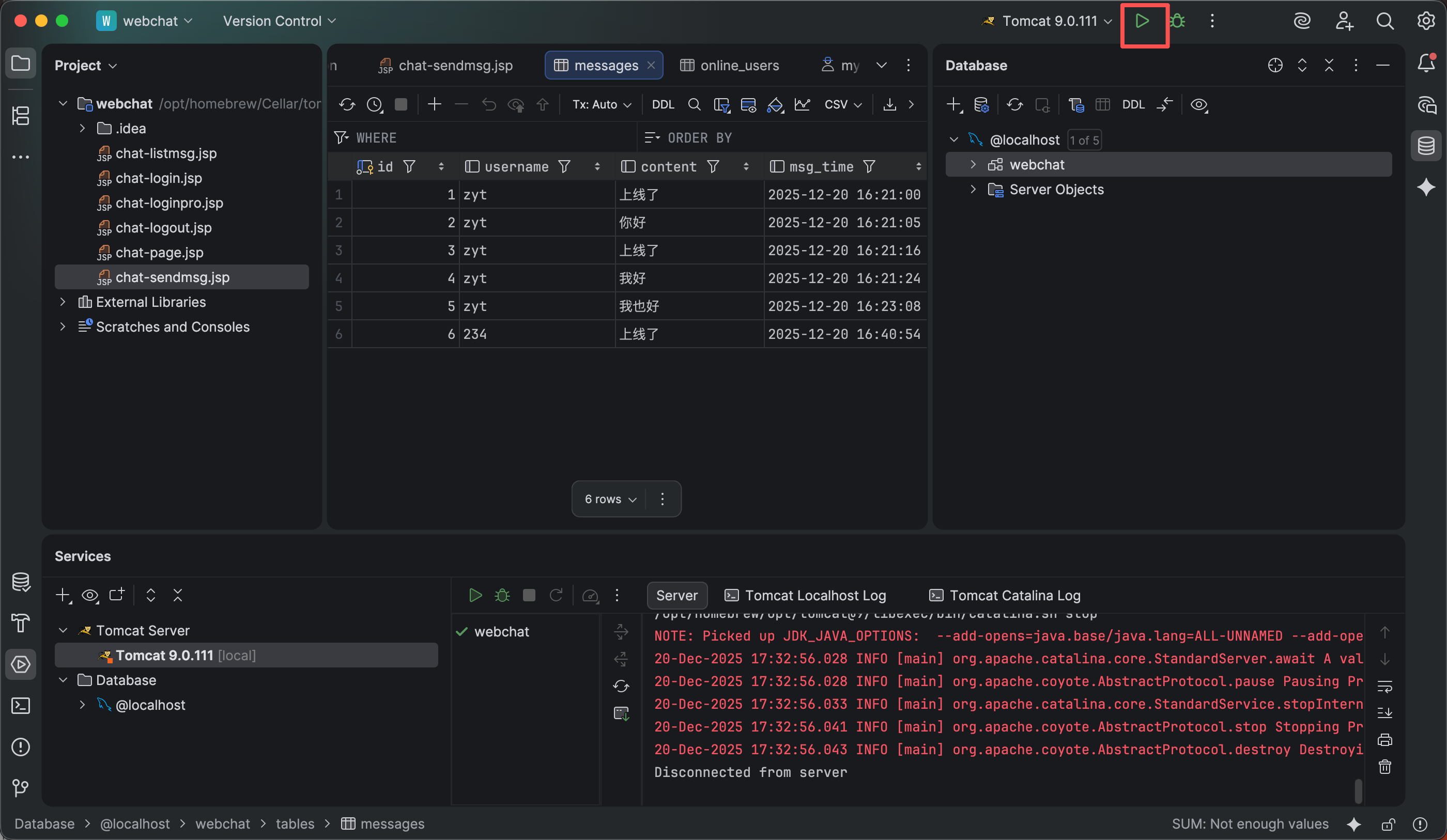The width and height of the screenshot is (1447, 840).
Task: Sort by clicking the username column header
Action: click(516, 166)
